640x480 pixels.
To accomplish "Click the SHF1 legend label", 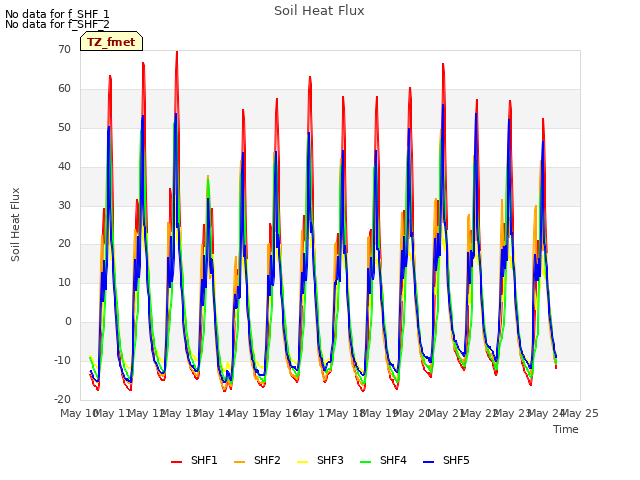I will pyautogui.click(x=204, y=460).
